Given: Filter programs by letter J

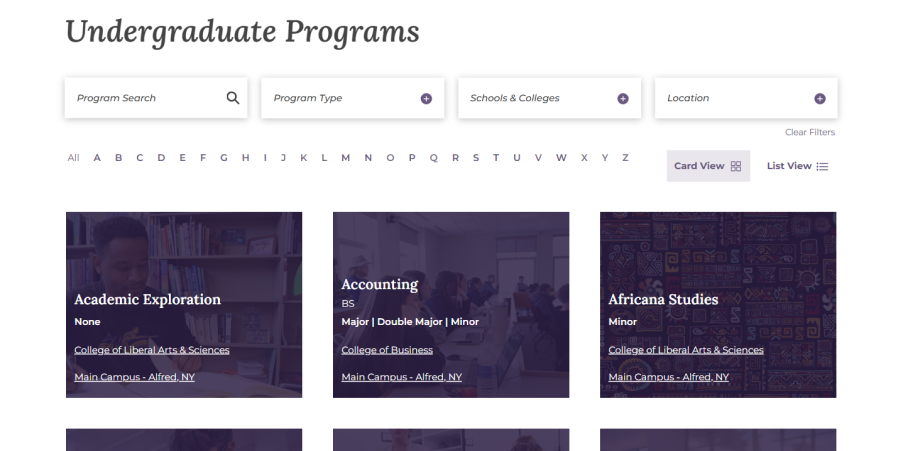Looking at the screenshot, I should click(283, 158).
